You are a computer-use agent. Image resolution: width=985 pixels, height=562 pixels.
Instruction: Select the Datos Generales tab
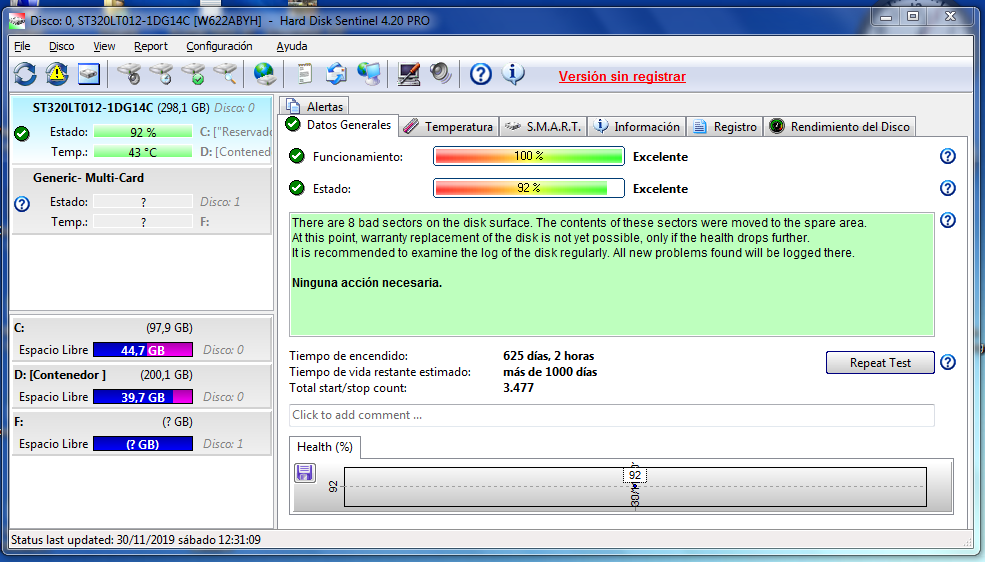click(x=338, y=124)
